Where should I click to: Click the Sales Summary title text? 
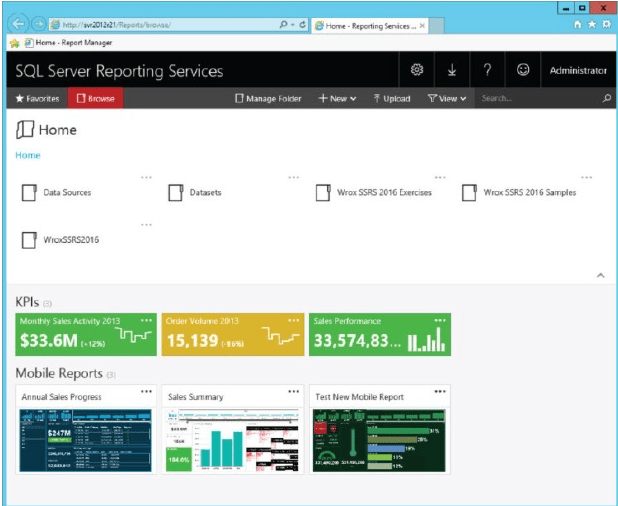[195, 397]
